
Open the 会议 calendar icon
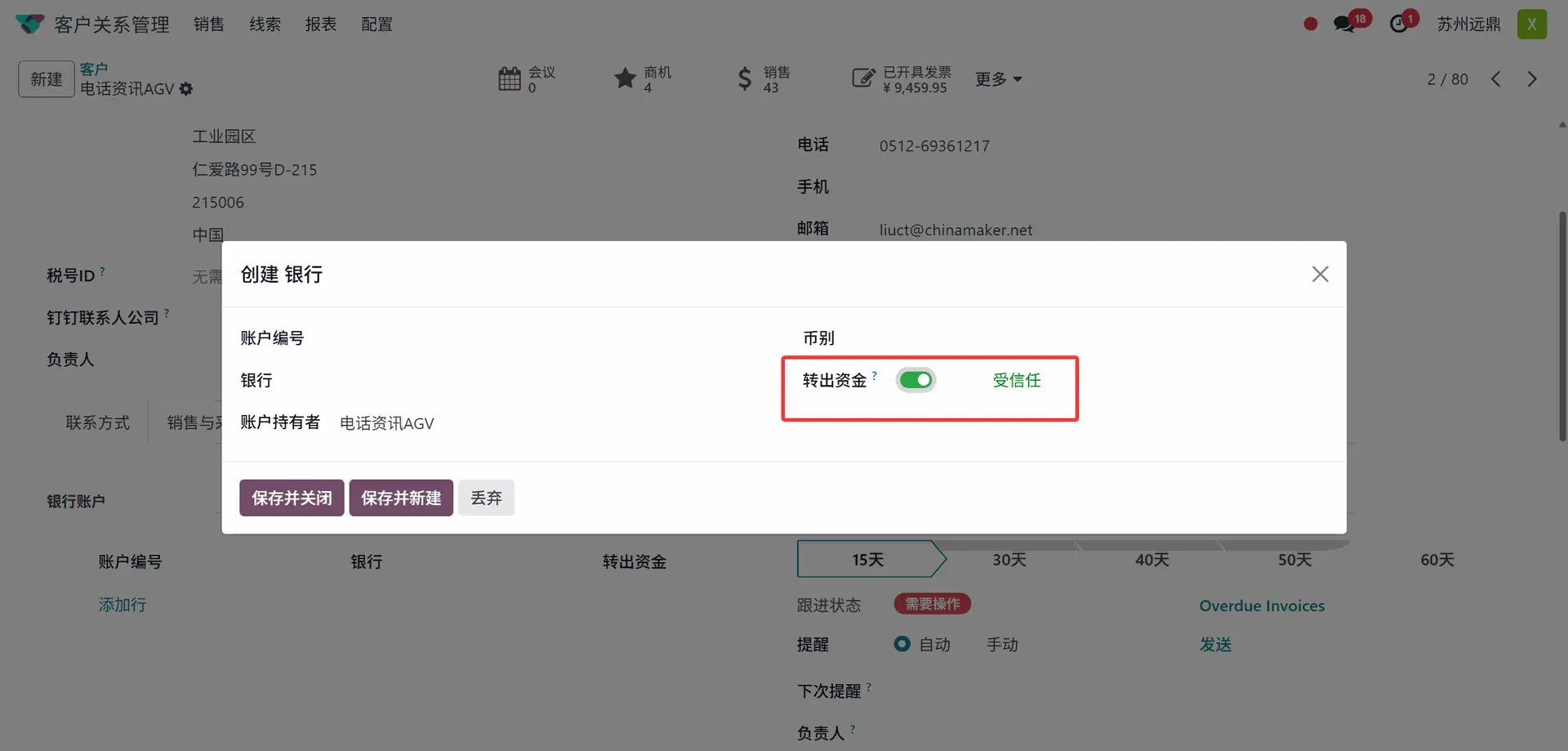point(510,79)
